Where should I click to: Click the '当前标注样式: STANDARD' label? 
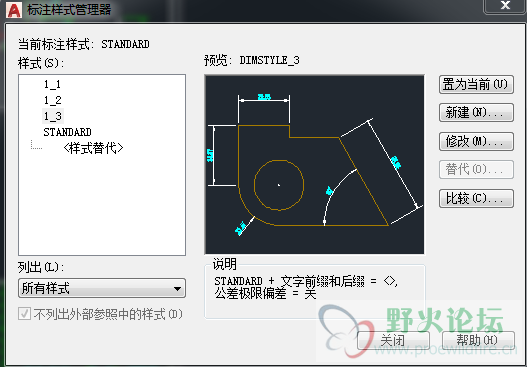coord(84,44)
